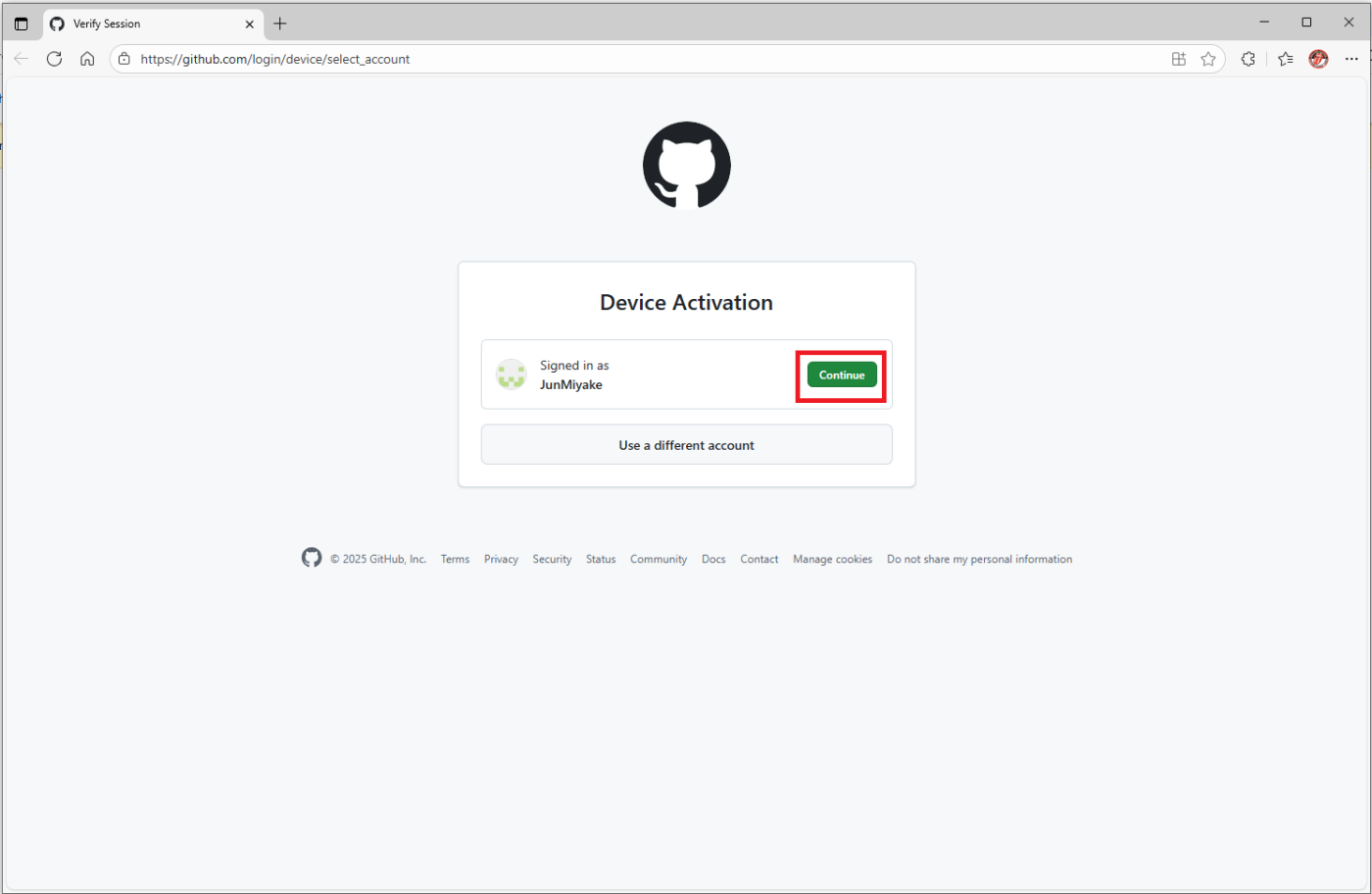Choose Use a different account

(686, 445)
